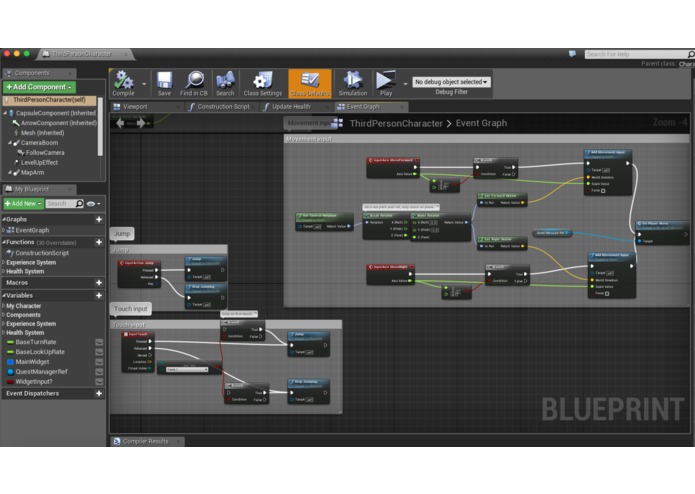The height and width of the screenshot is (494, 695).
Task: Open the eye view options in My Blueprint
Action: click(x=94, y=204)
